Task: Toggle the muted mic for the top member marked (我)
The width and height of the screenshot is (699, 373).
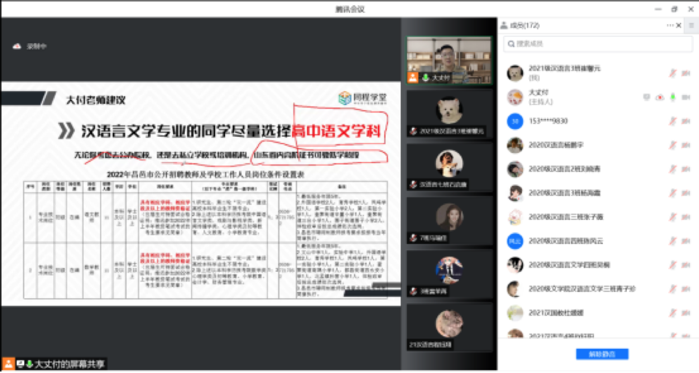Action: [x=673, y=73]
